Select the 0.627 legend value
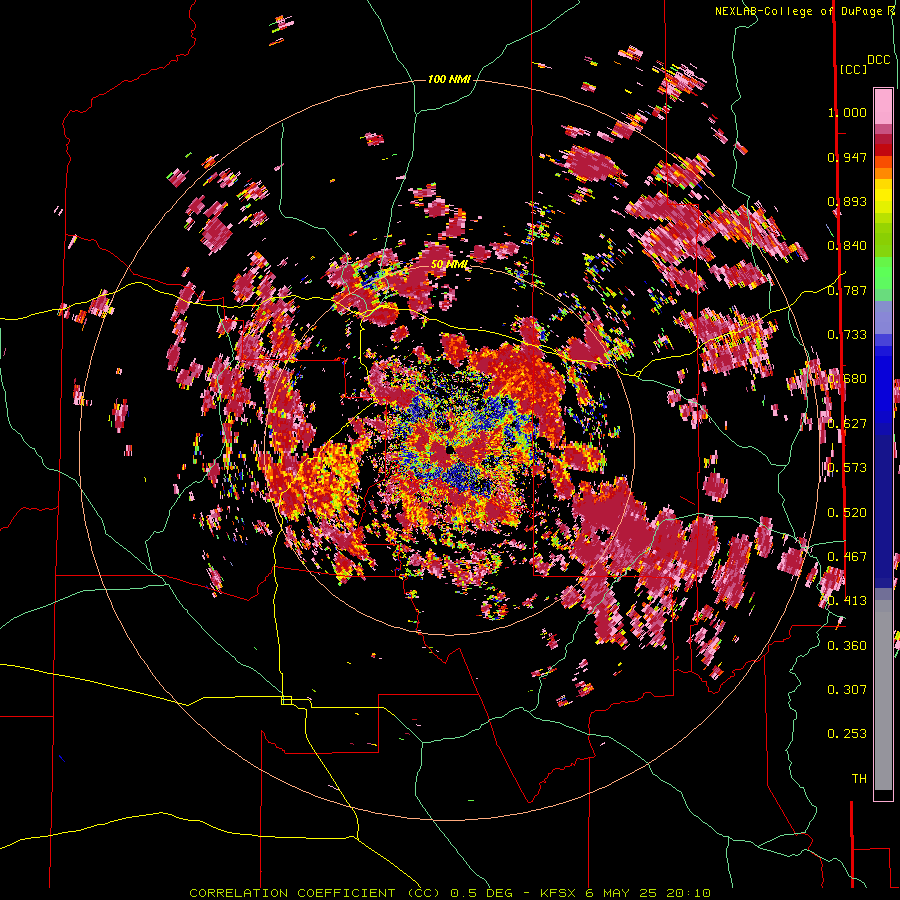The width and height of the screenshot is (900, 900). click(847, 424)
